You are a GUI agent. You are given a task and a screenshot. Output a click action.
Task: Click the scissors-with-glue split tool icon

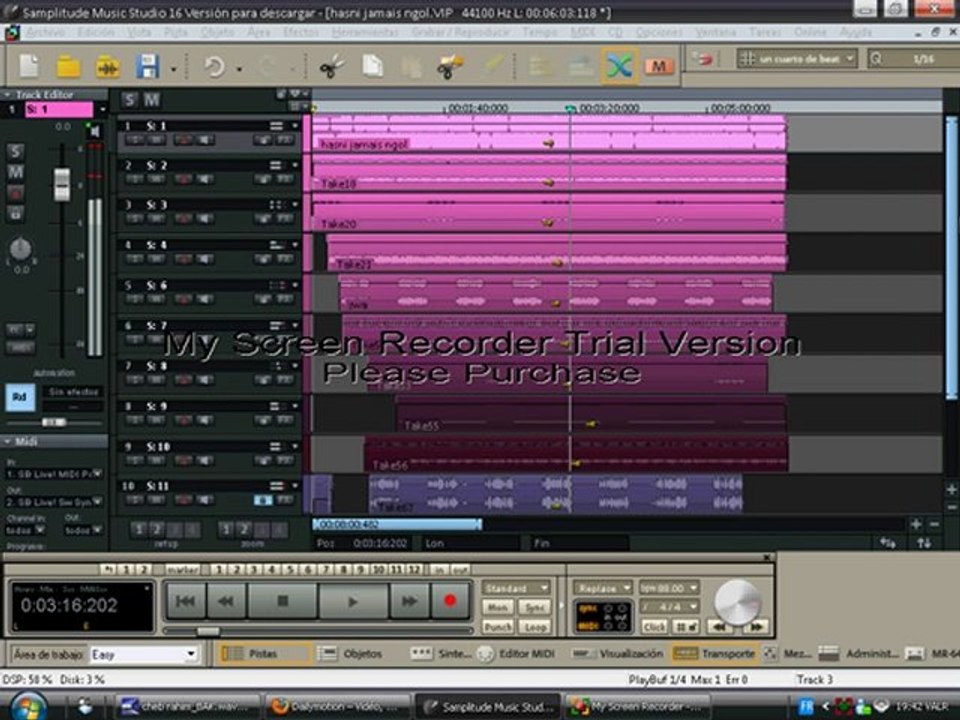click(x=450, y=66)
